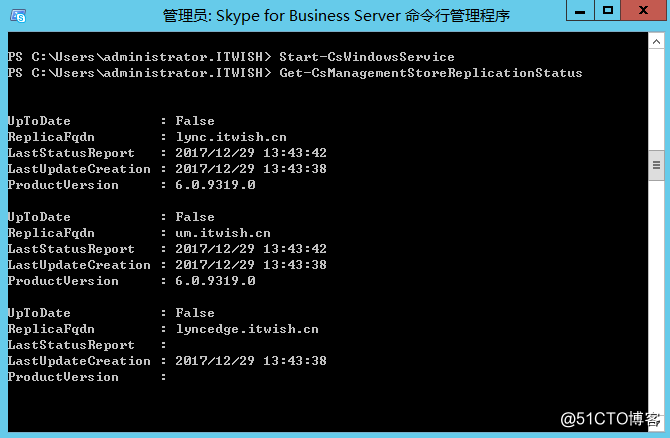Select the lync.itwish.cn replica value
The width and height of the screenshot is (670, 438).
pyautogui.click(x=231, y=137)
